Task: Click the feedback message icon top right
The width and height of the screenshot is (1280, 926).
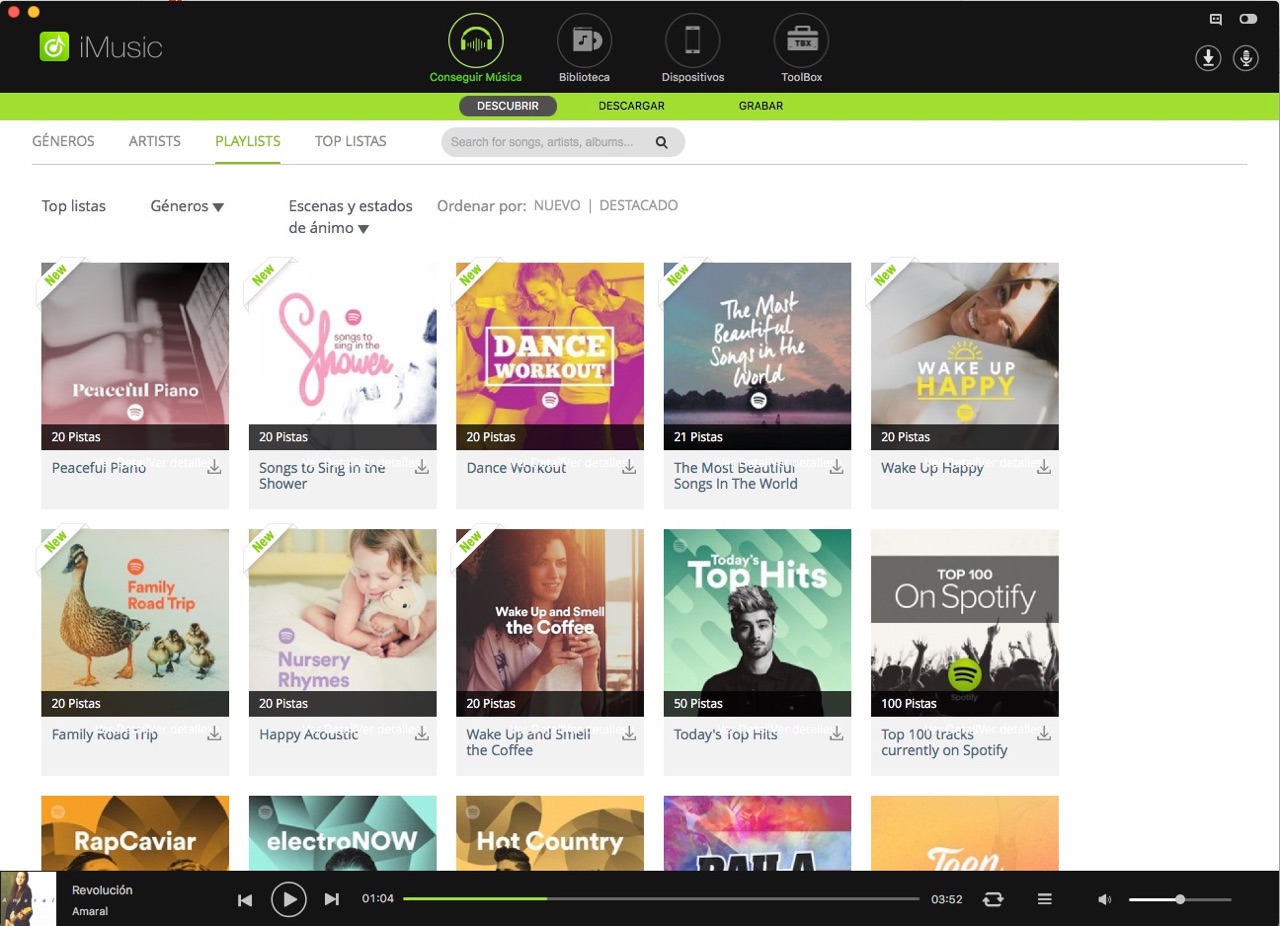Action: pos(1216,19)
